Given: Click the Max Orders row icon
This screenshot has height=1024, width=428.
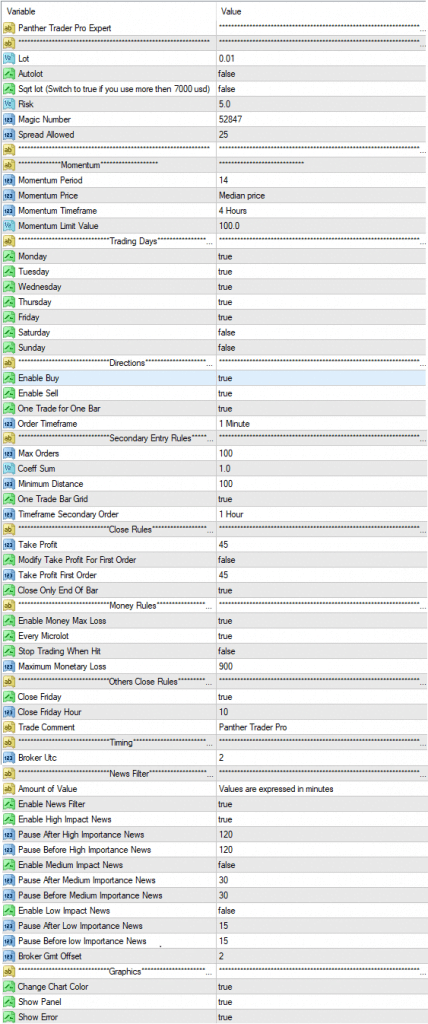Looking at the screenshot, I should pos(8,453).
